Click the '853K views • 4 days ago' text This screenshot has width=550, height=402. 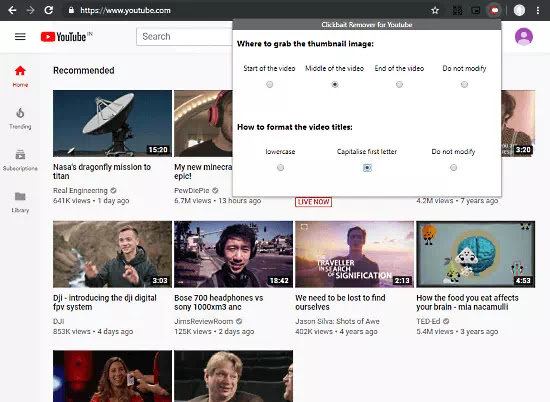coord(93,331)
